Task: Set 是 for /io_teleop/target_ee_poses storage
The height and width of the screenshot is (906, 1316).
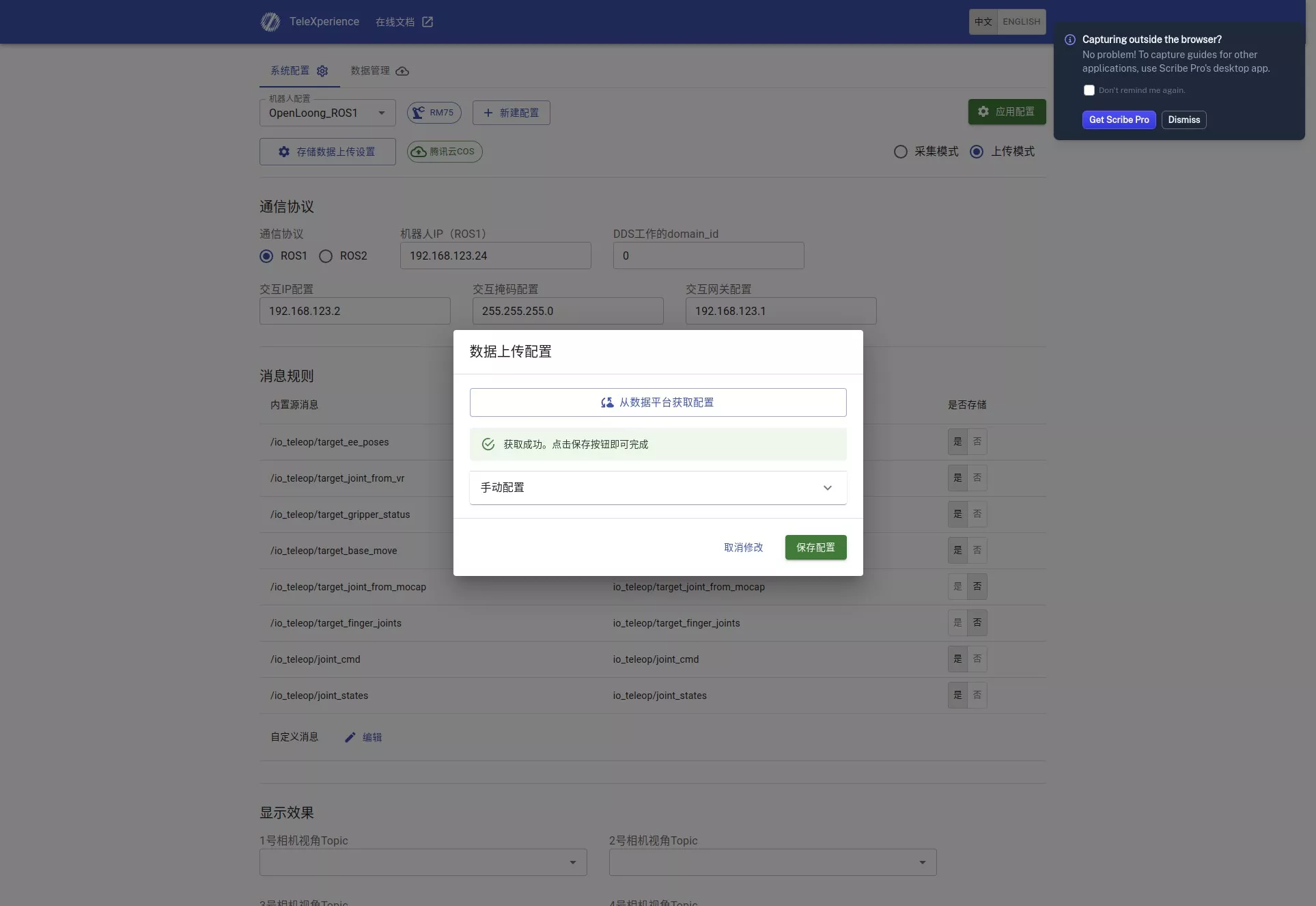Action: pos(957,441)
